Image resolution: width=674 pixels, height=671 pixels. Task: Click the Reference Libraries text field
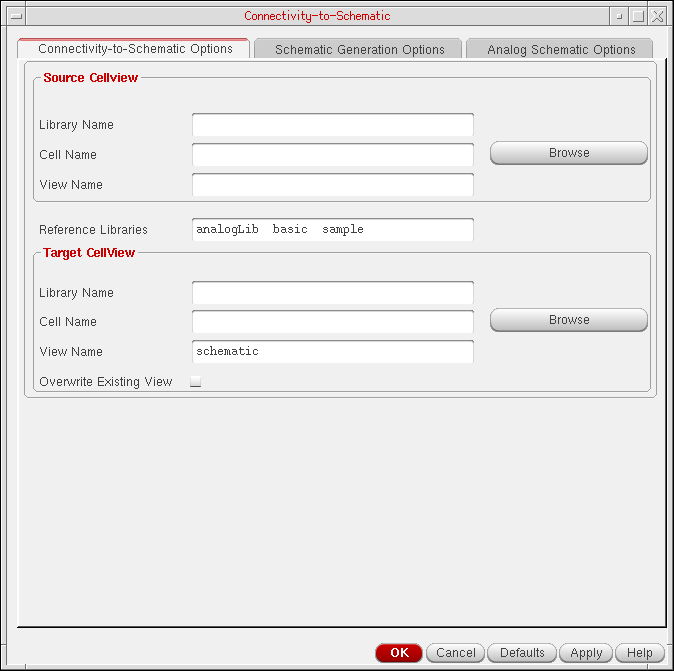[x=333, y=230]
